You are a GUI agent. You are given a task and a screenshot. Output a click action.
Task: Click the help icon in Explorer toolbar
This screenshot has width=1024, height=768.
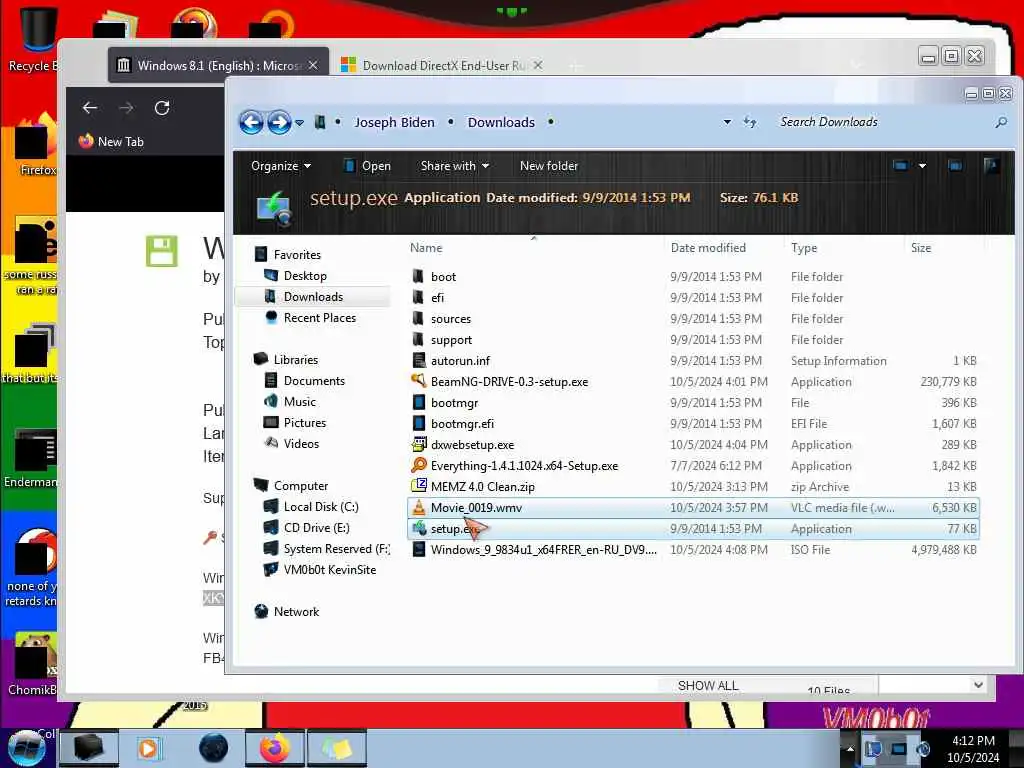click(x=991, y=166)
